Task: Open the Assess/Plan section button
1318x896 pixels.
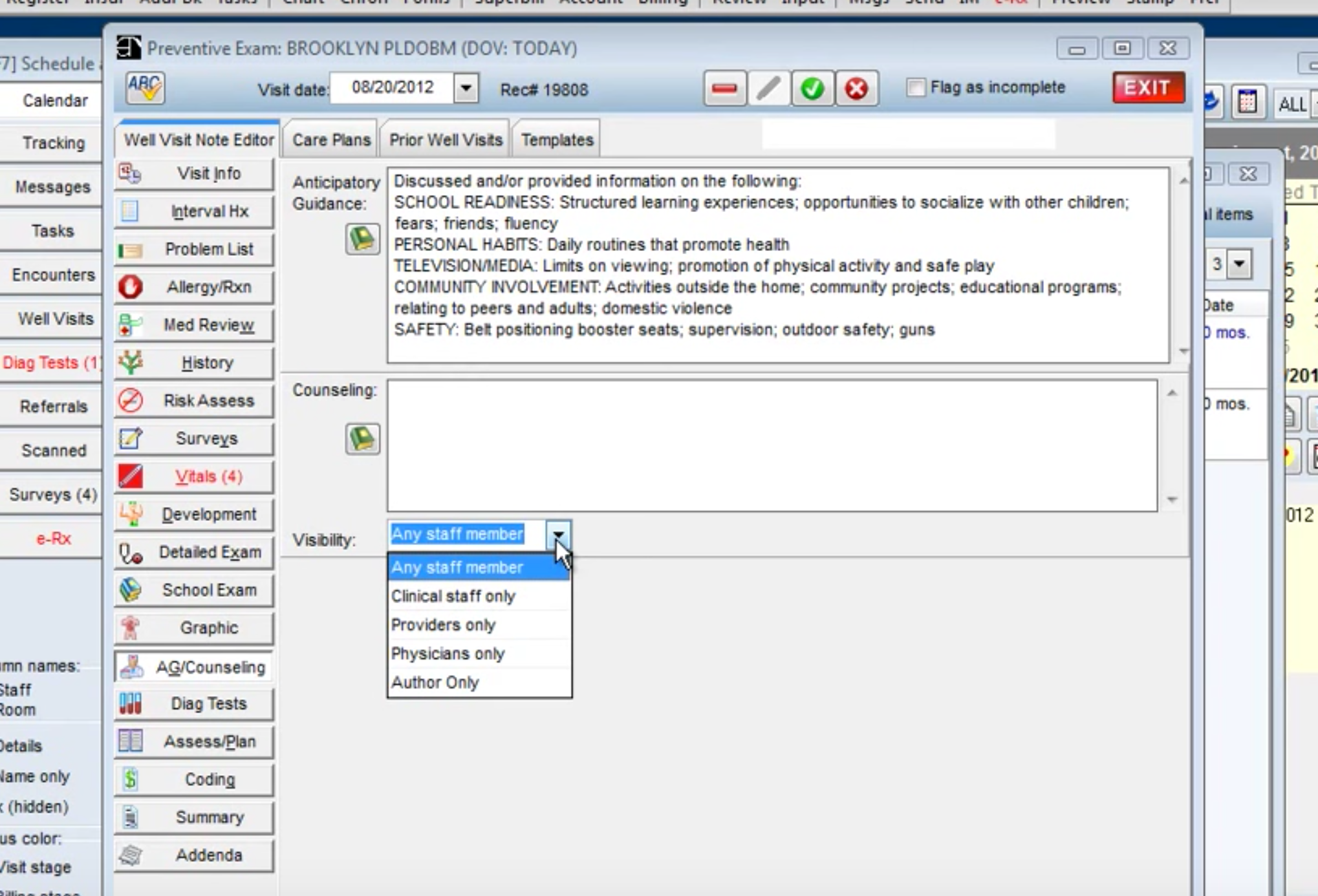Action: point(194,741)
